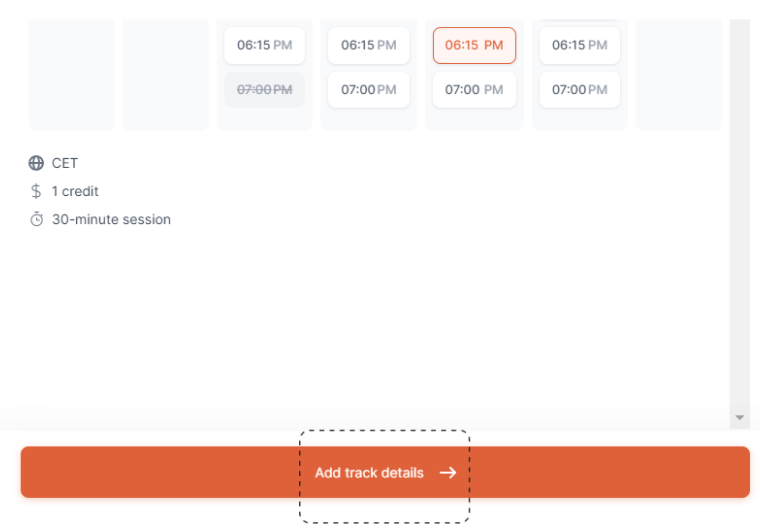The height and width of the screenshot is (532, 760).
Task: Click the stopwatch session duration icon
Action: coord(36,219)
